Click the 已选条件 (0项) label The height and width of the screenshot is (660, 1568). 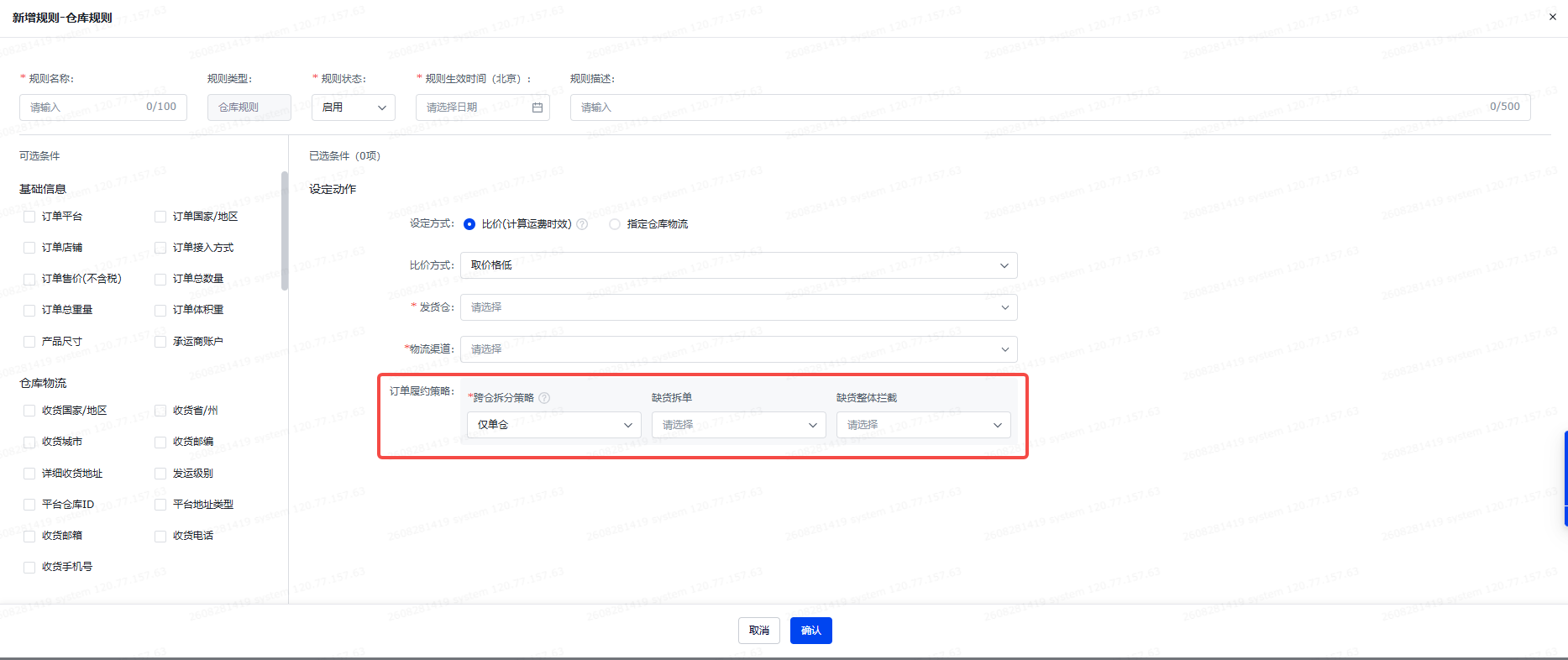click(344, 156)
